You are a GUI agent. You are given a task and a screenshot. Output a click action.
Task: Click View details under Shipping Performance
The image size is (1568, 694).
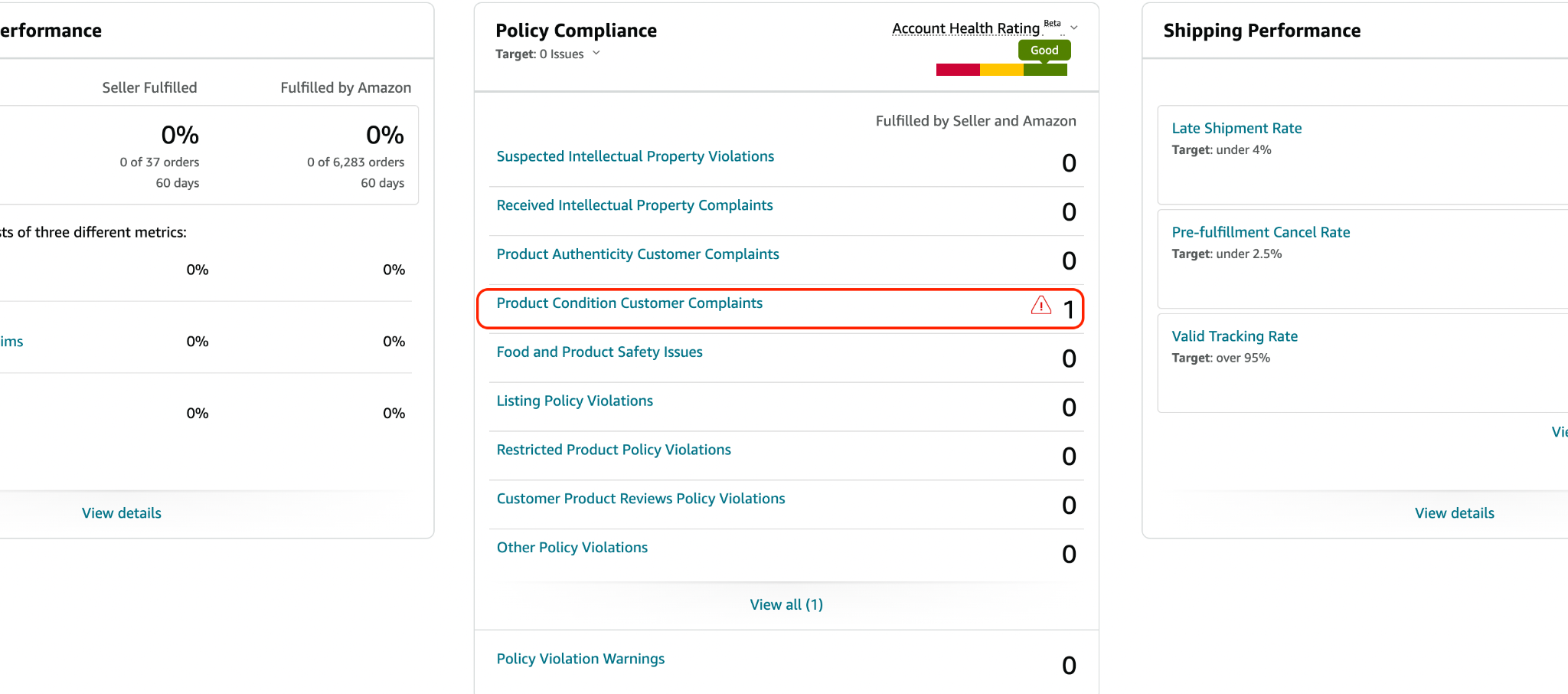[x=1454, y=513]
